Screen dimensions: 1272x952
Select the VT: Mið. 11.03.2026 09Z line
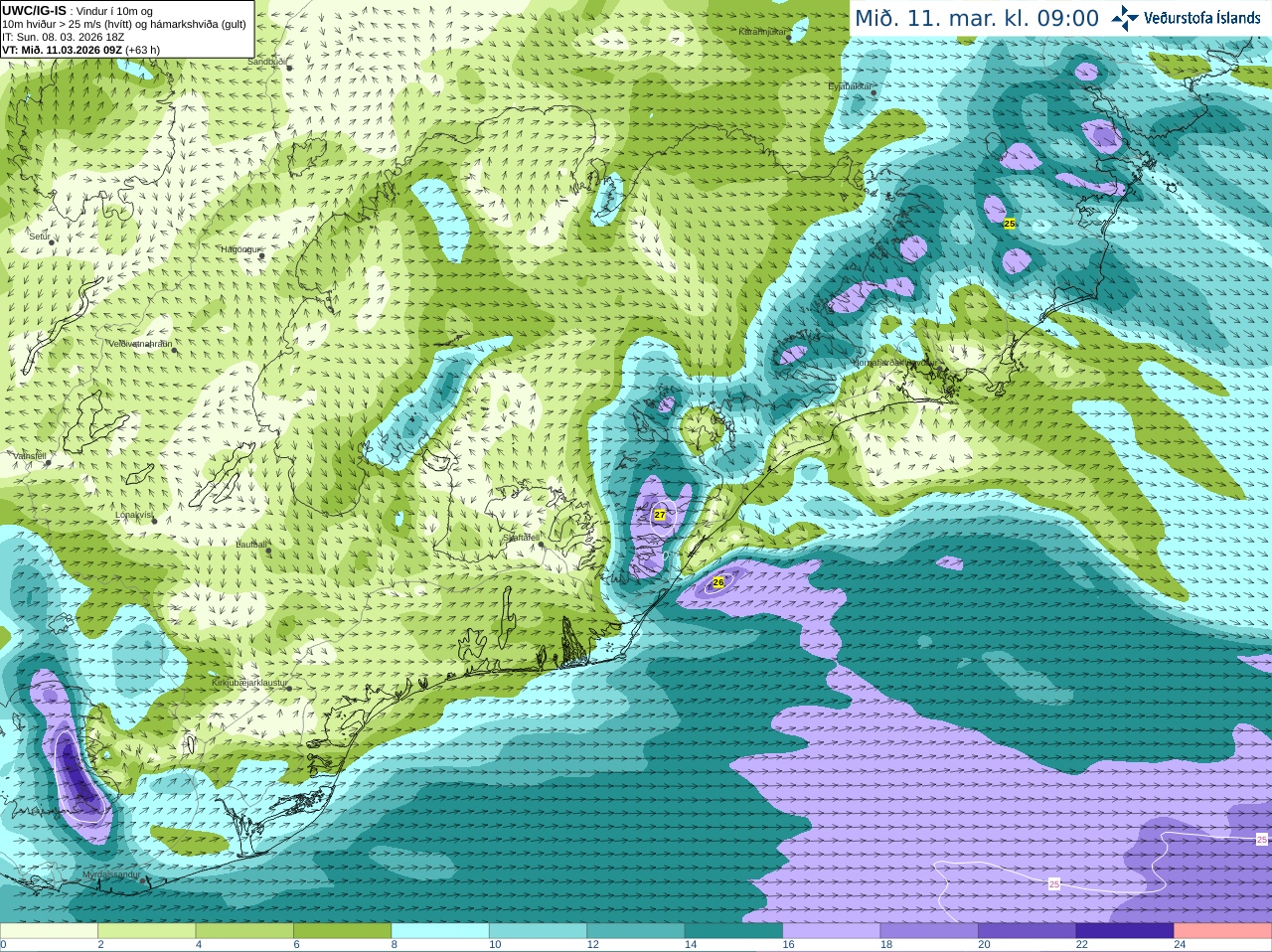80,50
